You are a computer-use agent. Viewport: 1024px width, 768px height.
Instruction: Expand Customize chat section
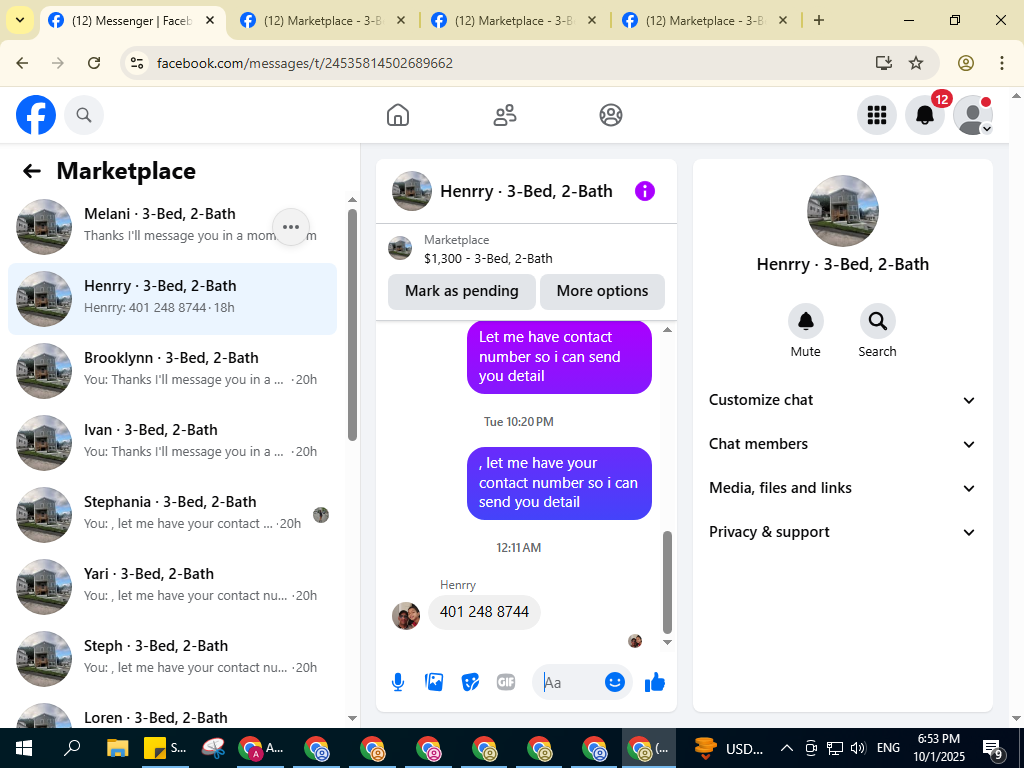pos(842,400)
